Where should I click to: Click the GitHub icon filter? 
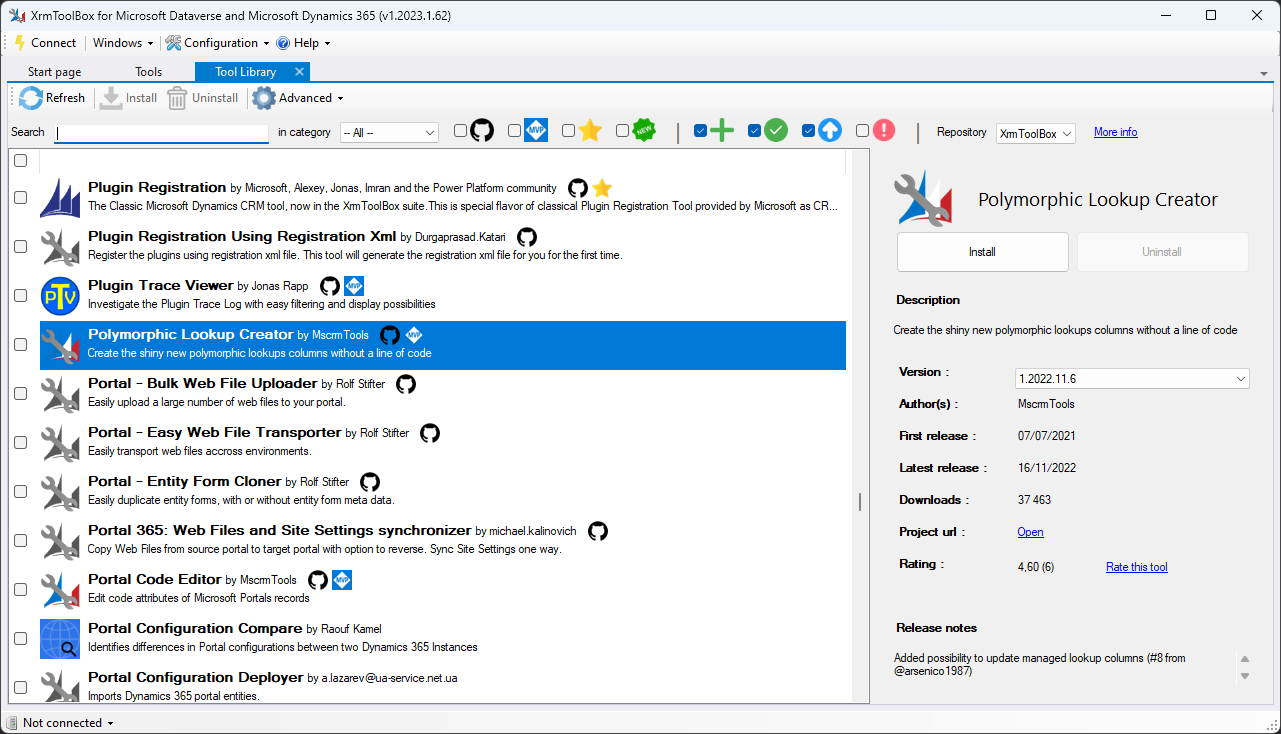click(x=482, y=131)
